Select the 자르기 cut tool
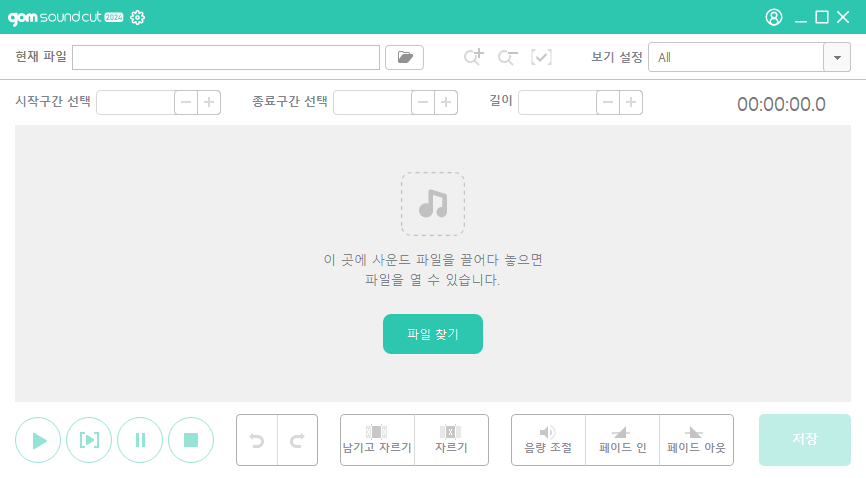Image resolution: width=866 pixels, height=478 pixels. pyautogui.click(x=451, y=440)
